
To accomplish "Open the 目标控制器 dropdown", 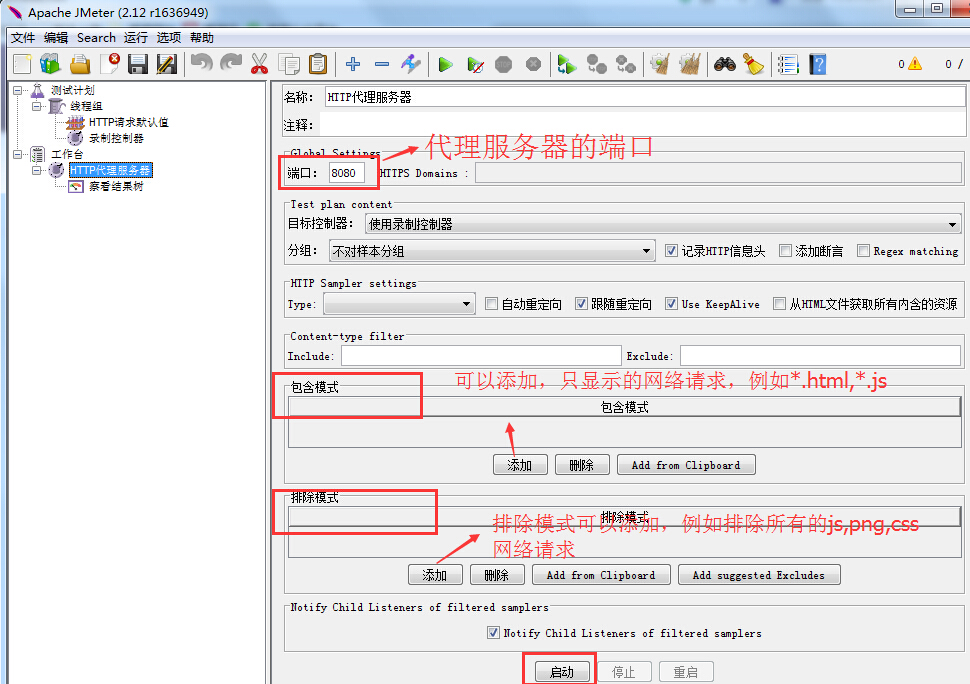I will [x=663, y=224].
